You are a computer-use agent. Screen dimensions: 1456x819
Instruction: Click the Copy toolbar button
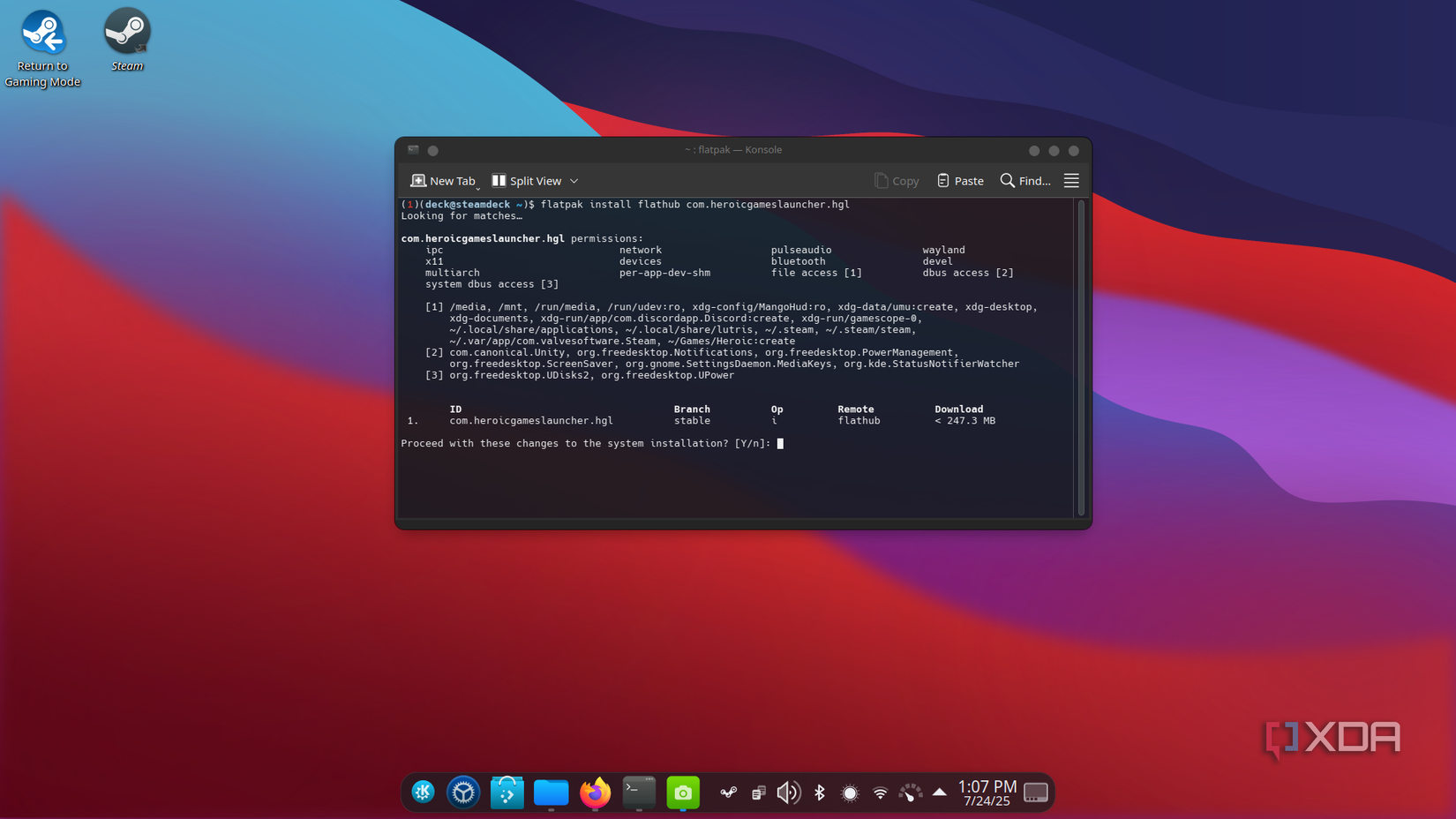coord(897,181)
